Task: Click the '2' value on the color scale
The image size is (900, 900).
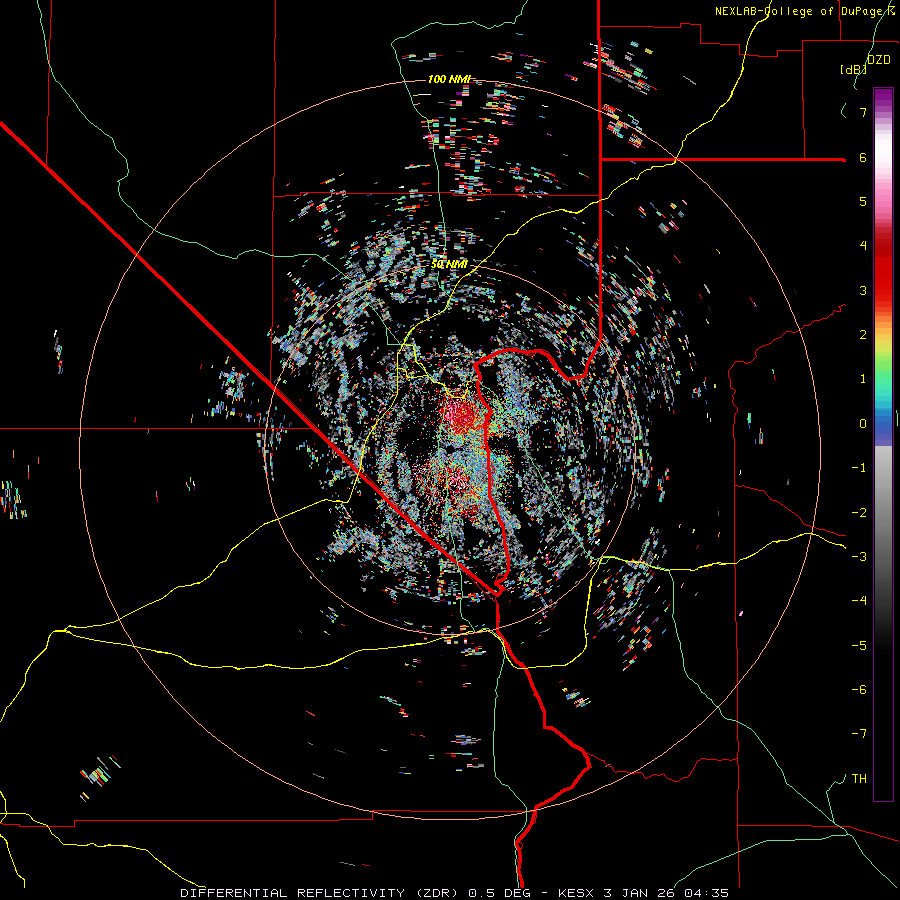Action: click(x=863, y=335)
